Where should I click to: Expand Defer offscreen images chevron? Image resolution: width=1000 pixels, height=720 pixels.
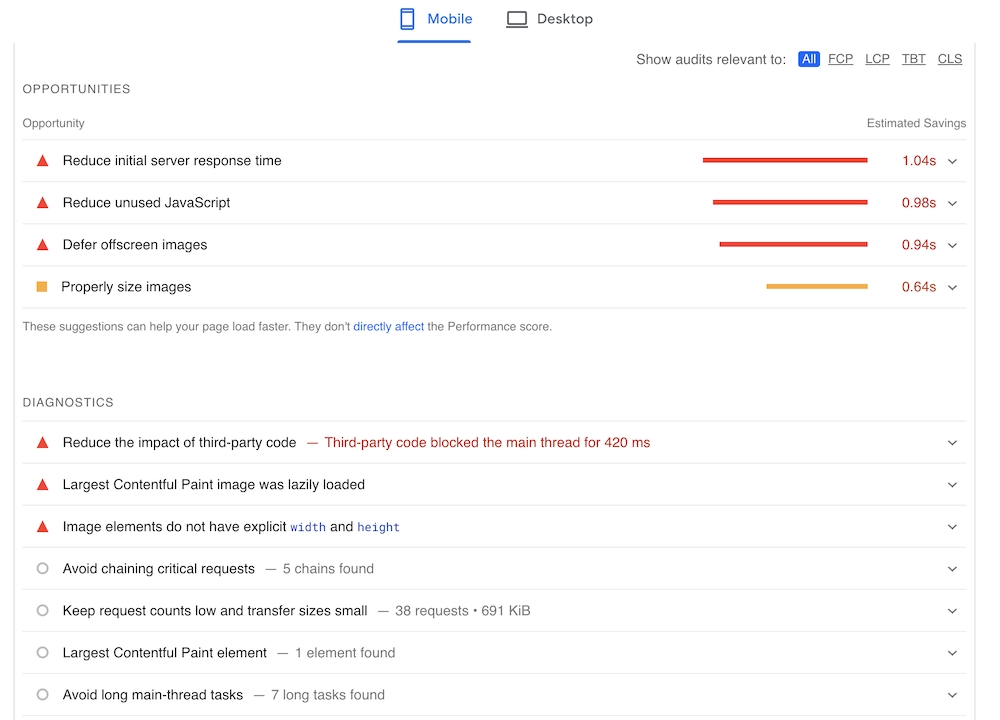(952, 246)
